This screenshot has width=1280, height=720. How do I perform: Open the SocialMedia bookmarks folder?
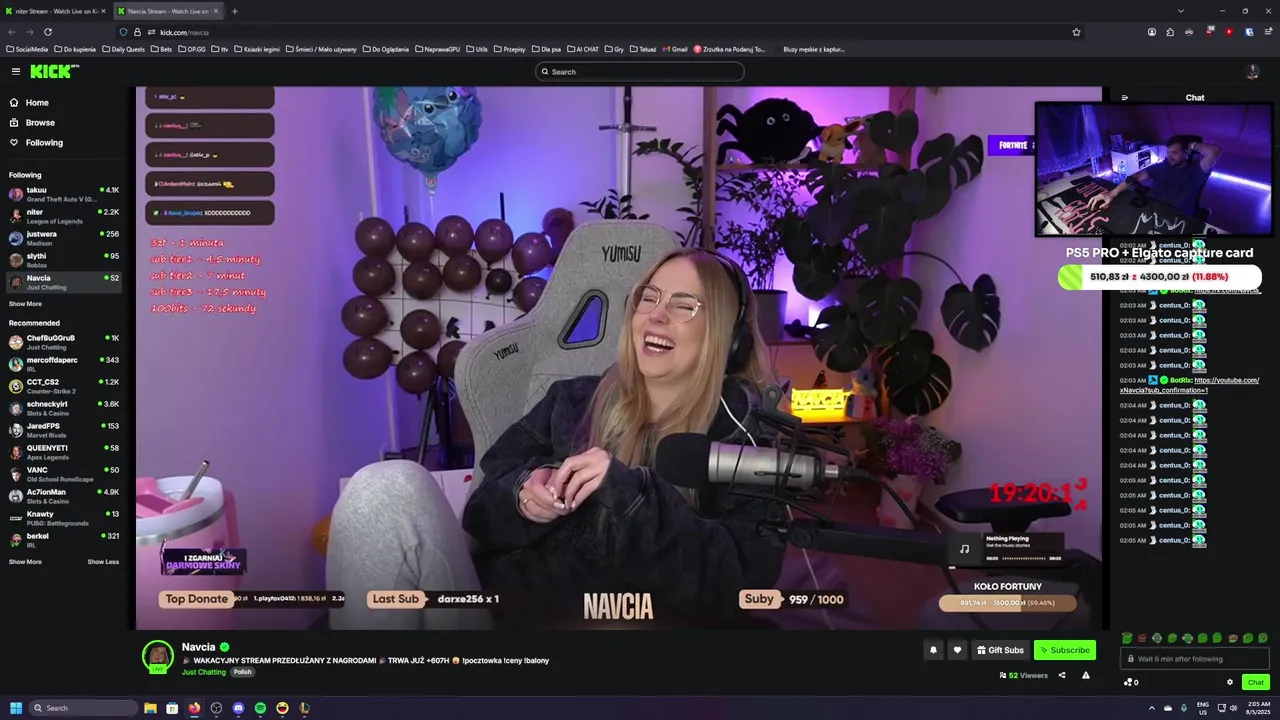pos(27,49)
